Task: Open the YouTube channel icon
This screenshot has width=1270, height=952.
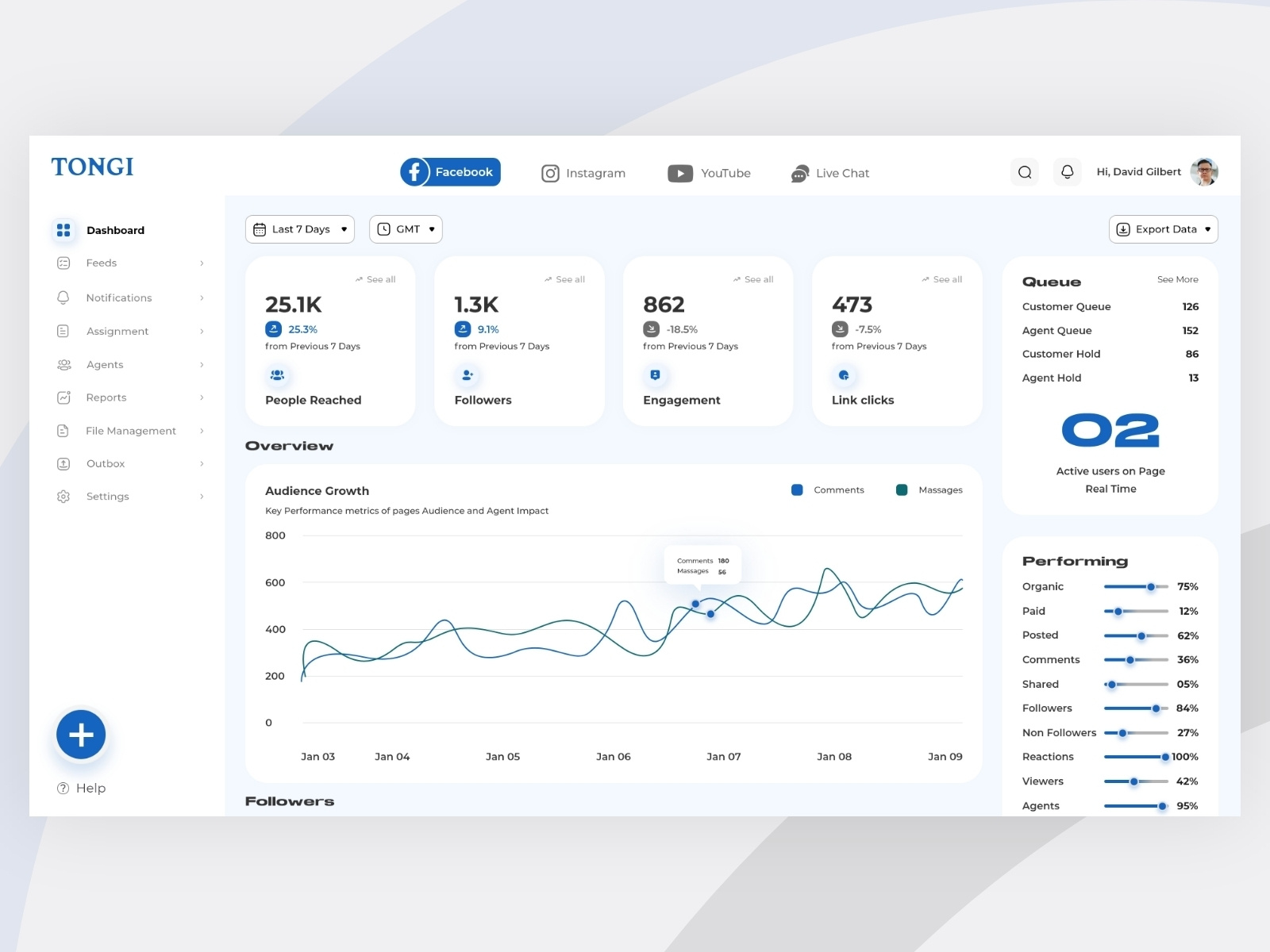Action: tap(680, 173)
